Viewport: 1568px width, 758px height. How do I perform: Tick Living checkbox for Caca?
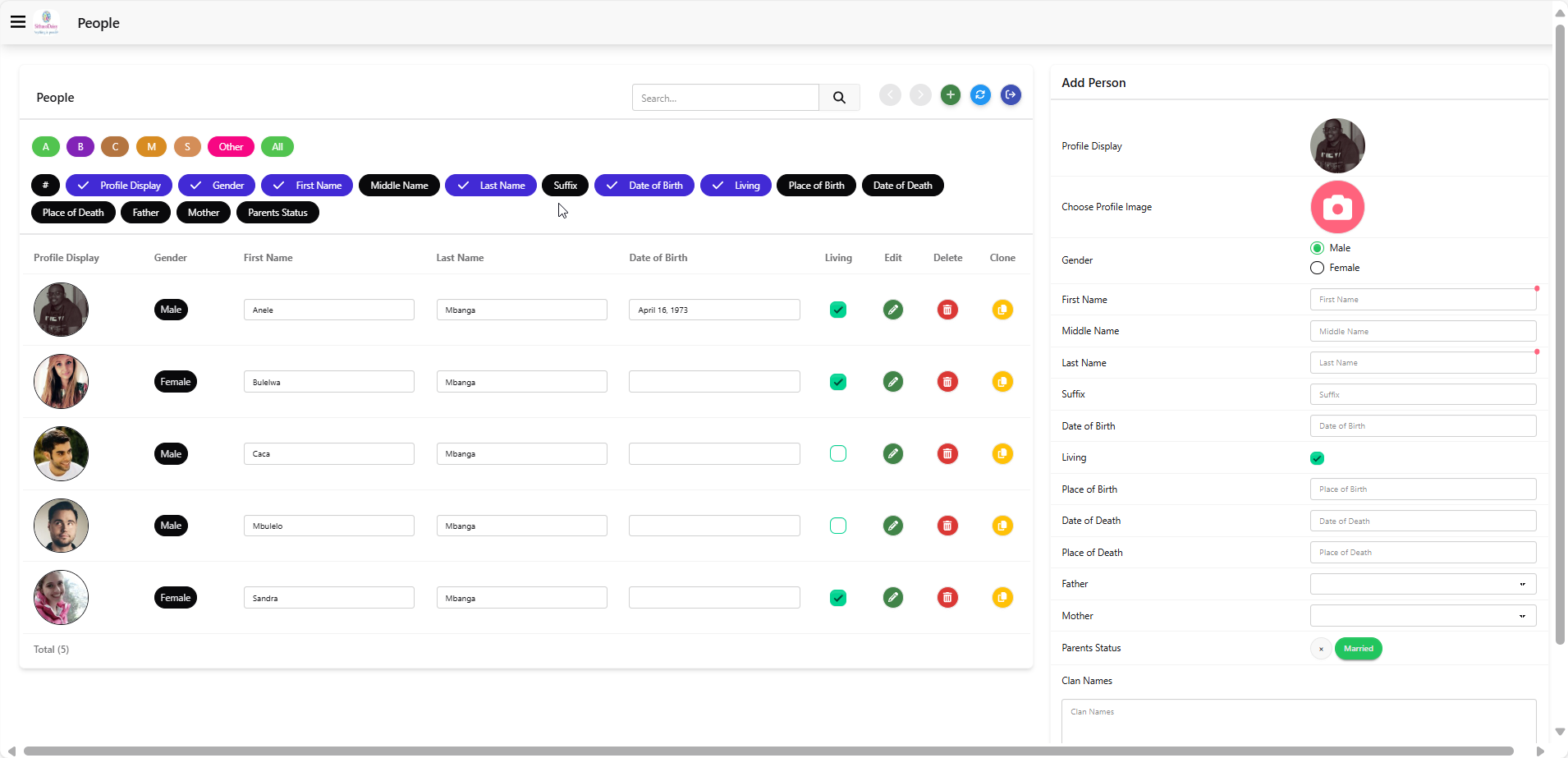click(838, 453)
